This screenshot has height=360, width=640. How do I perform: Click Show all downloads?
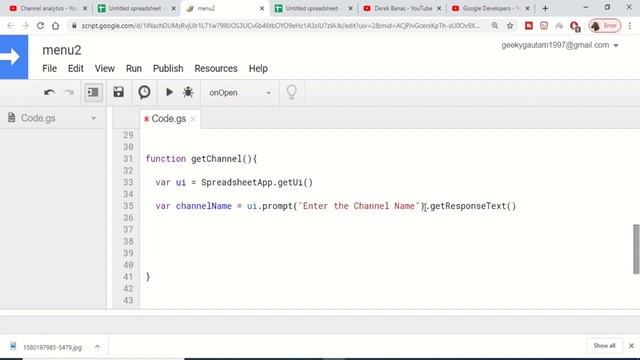click(604, 346)
